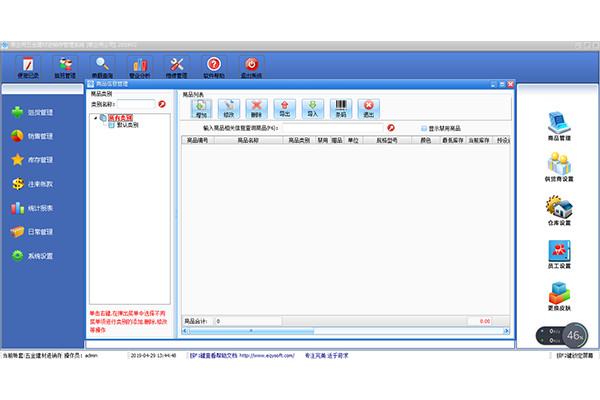
Task: Click the horizontal scrollbar right arrow
Action: 506,331
